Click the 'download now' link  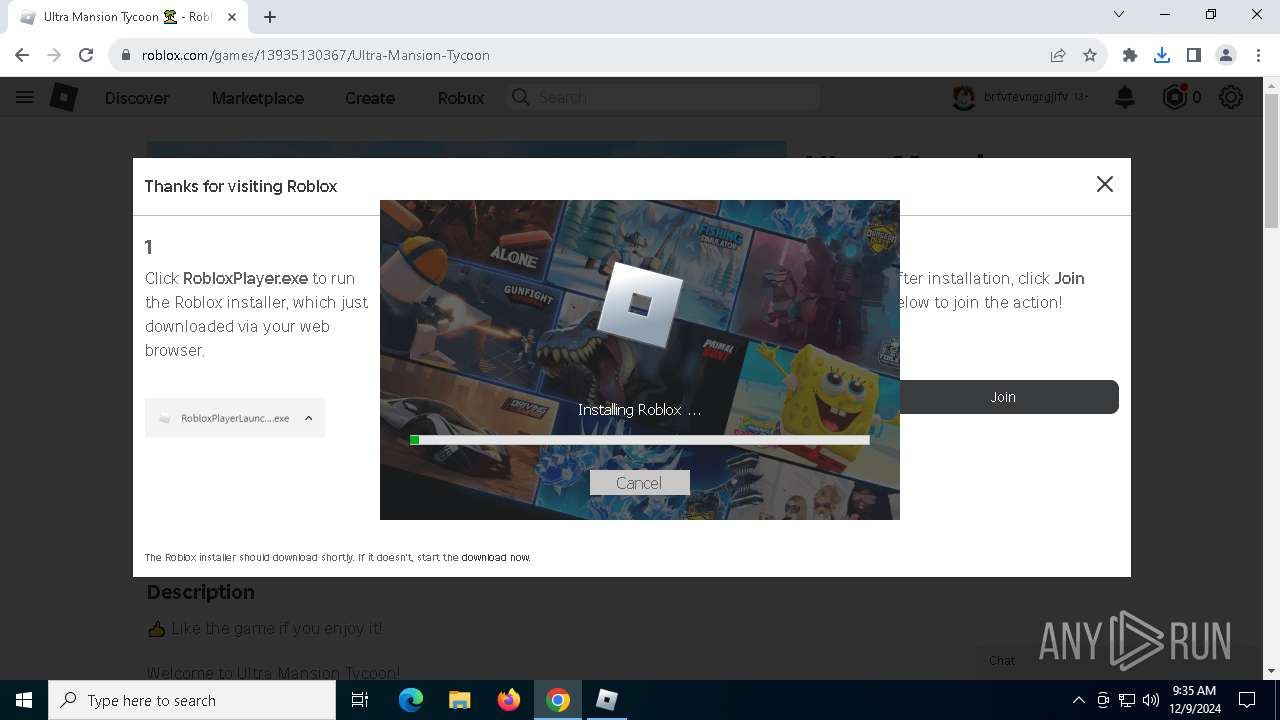tap(495, 557)
